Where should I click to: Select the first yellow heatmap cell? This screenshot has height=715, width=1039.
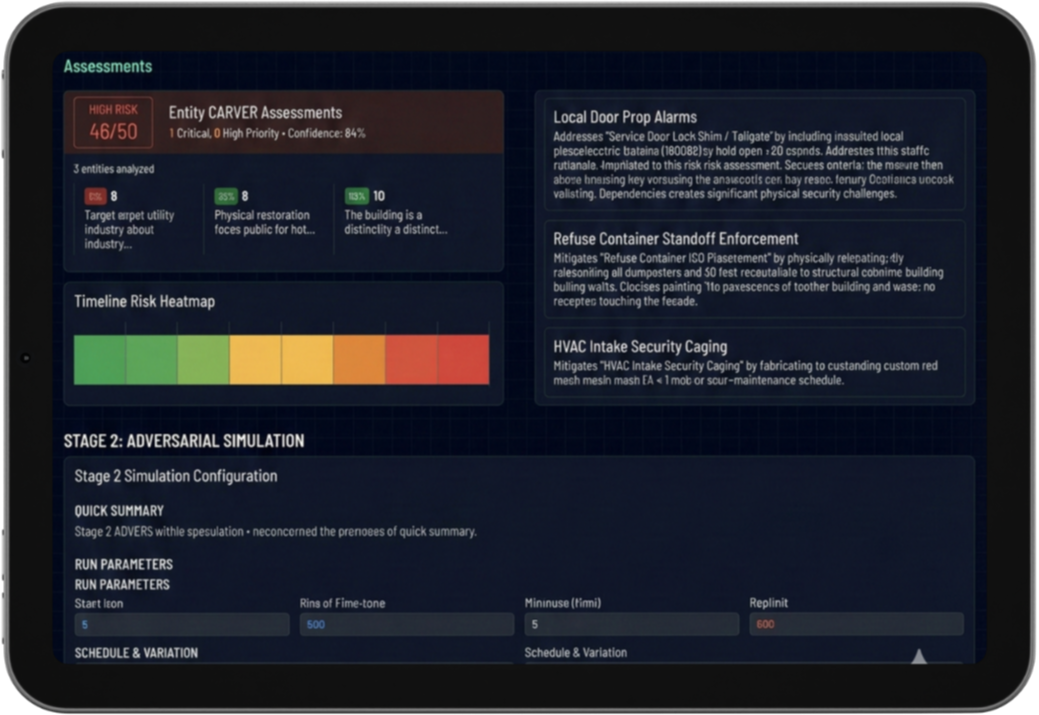255,359
